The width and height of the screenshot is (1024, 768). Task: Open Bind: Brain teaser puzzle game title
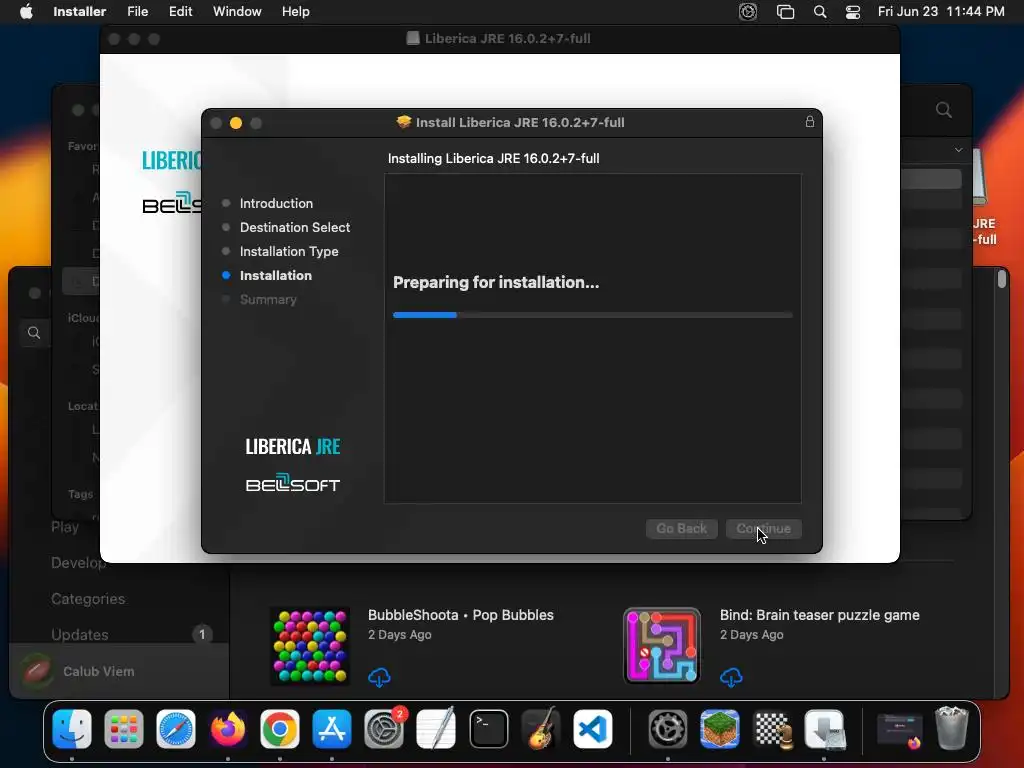click(820, 615)
